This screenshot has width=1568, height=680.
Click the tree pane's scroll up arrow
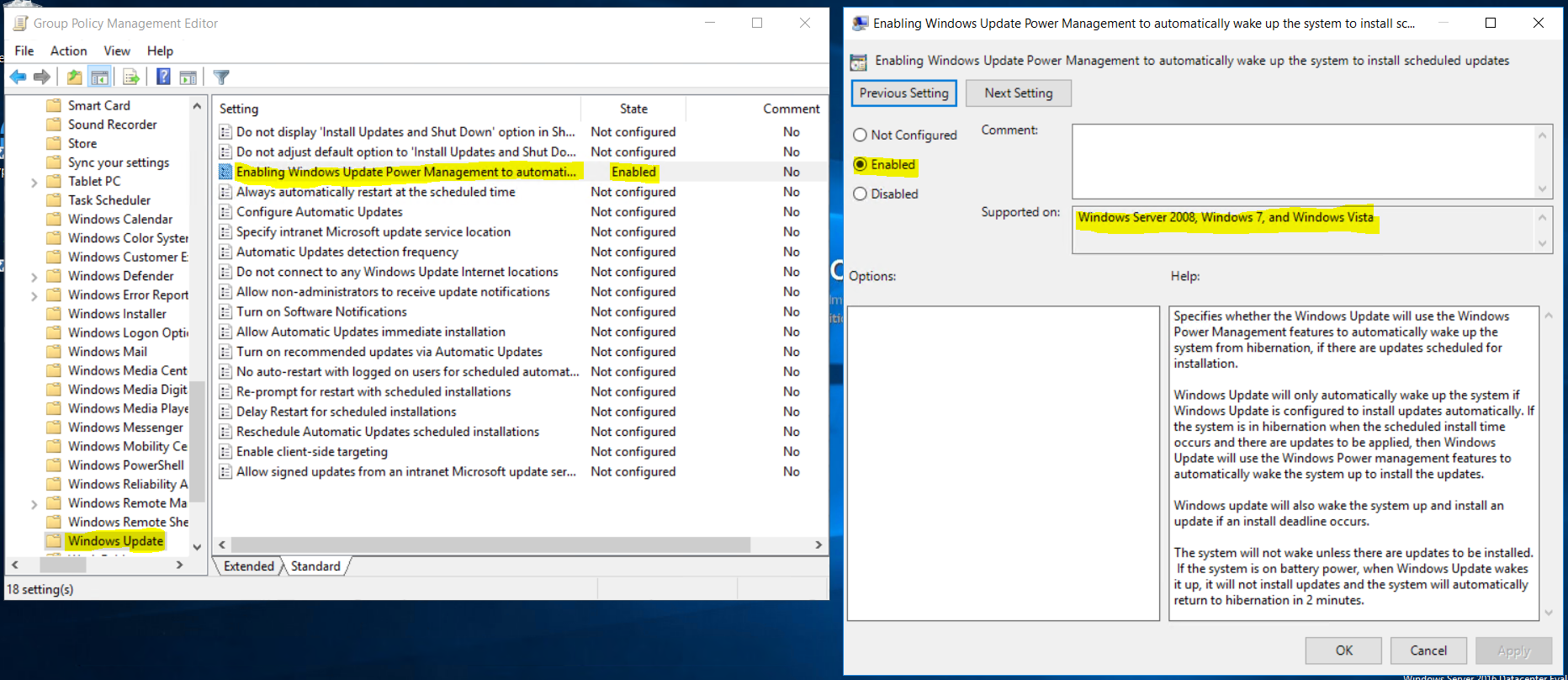coord(197,106)
